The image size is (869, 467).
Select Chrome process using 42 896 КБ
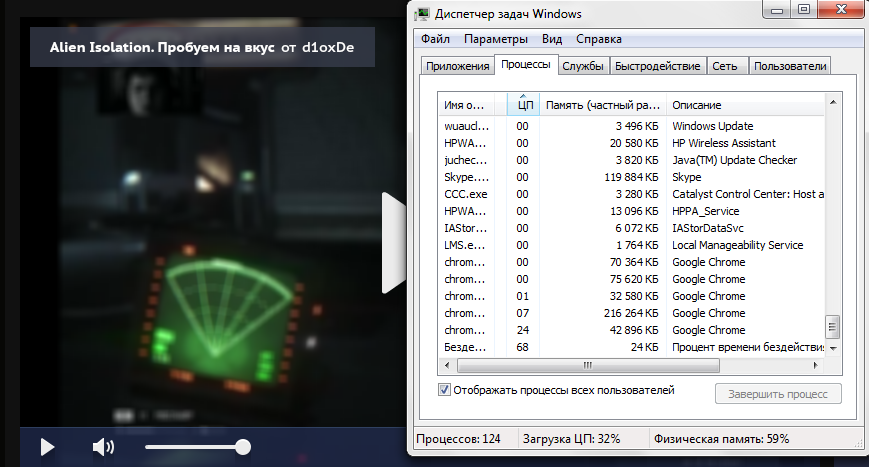[x=631, y=330]
